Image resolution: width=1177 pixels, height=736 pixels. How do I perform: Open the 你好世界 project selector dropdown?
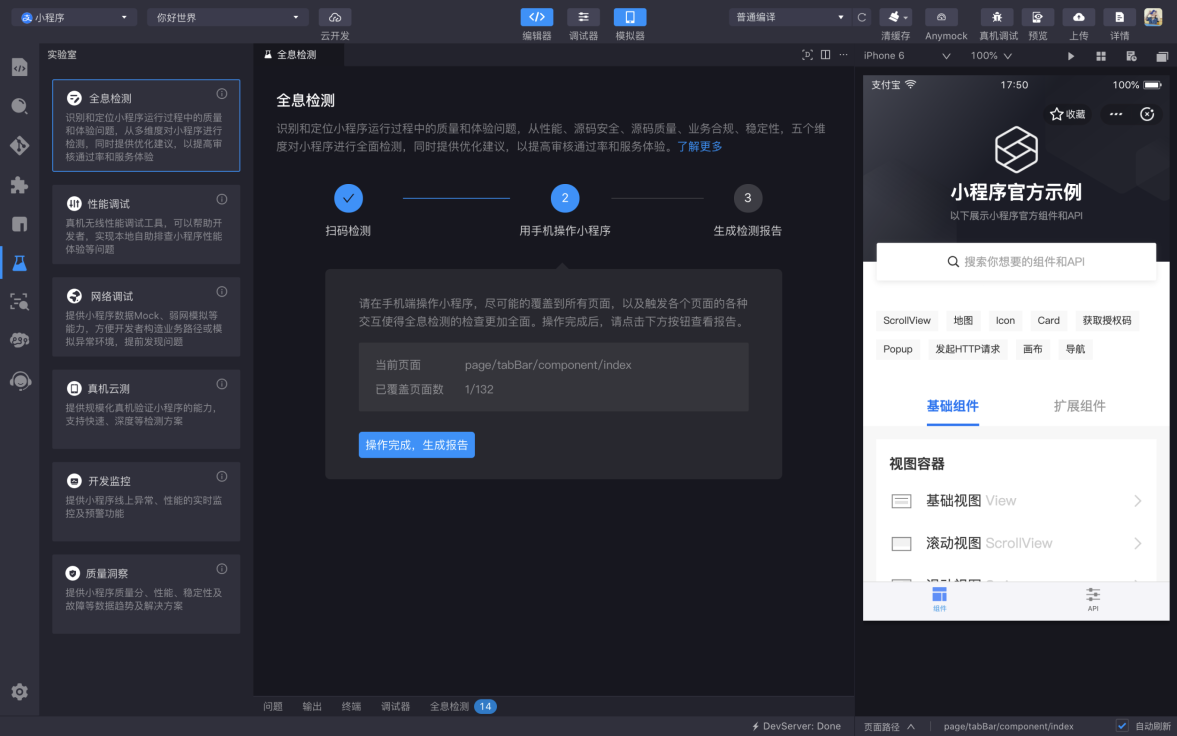(228, 17)
